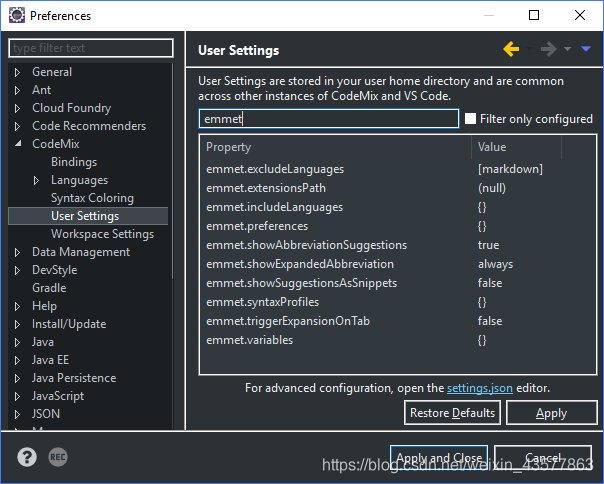This screenshot has height=484, width=604.
Task: Click the forward navigation arrow
Action: [x=548, y=49]
